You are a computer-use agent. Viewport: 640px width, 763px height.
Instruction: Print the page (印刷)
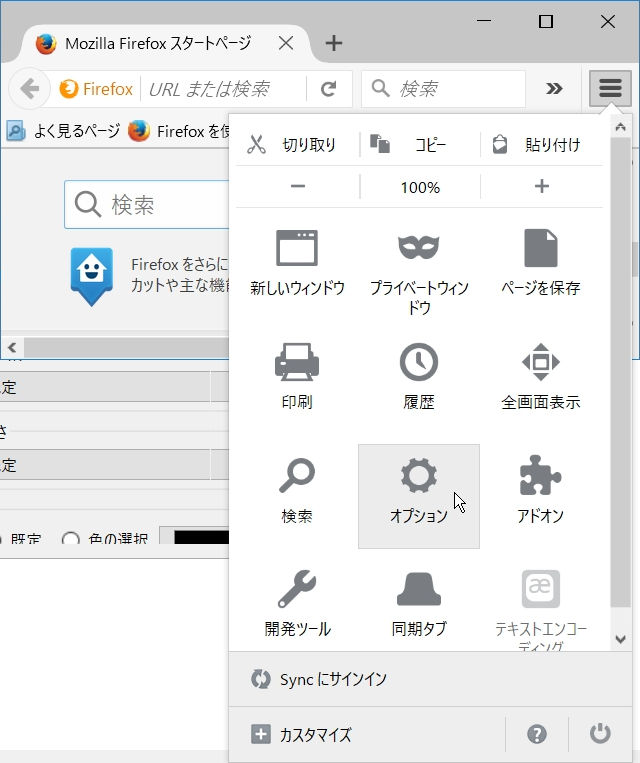tap(297, 377)
